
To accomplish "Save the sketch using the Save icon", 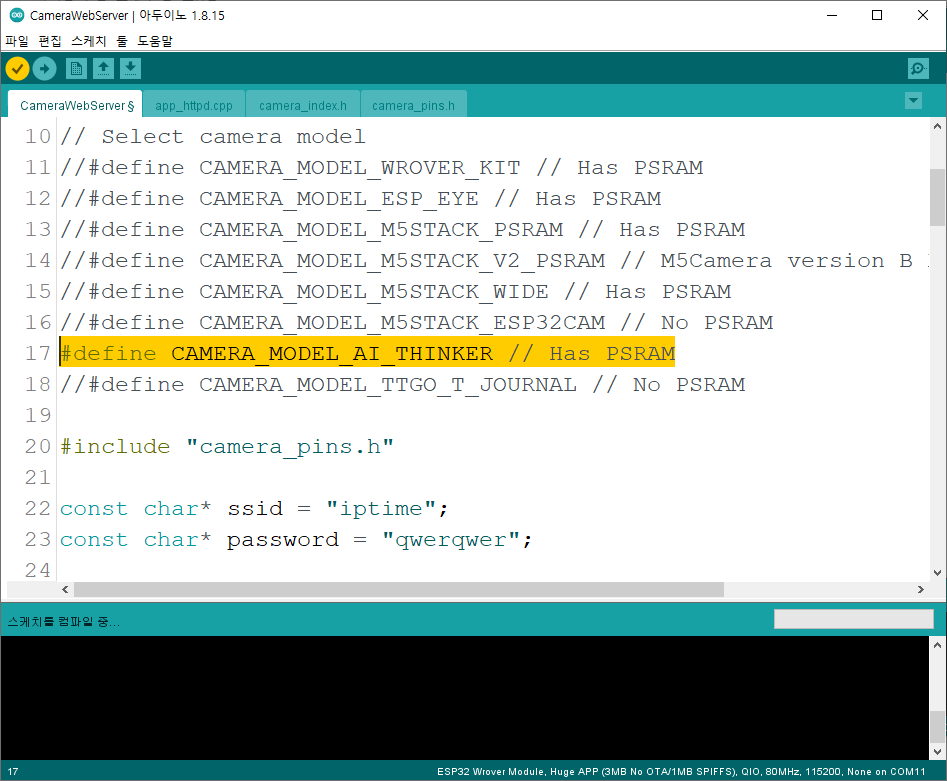I will [x=132, y=68].
